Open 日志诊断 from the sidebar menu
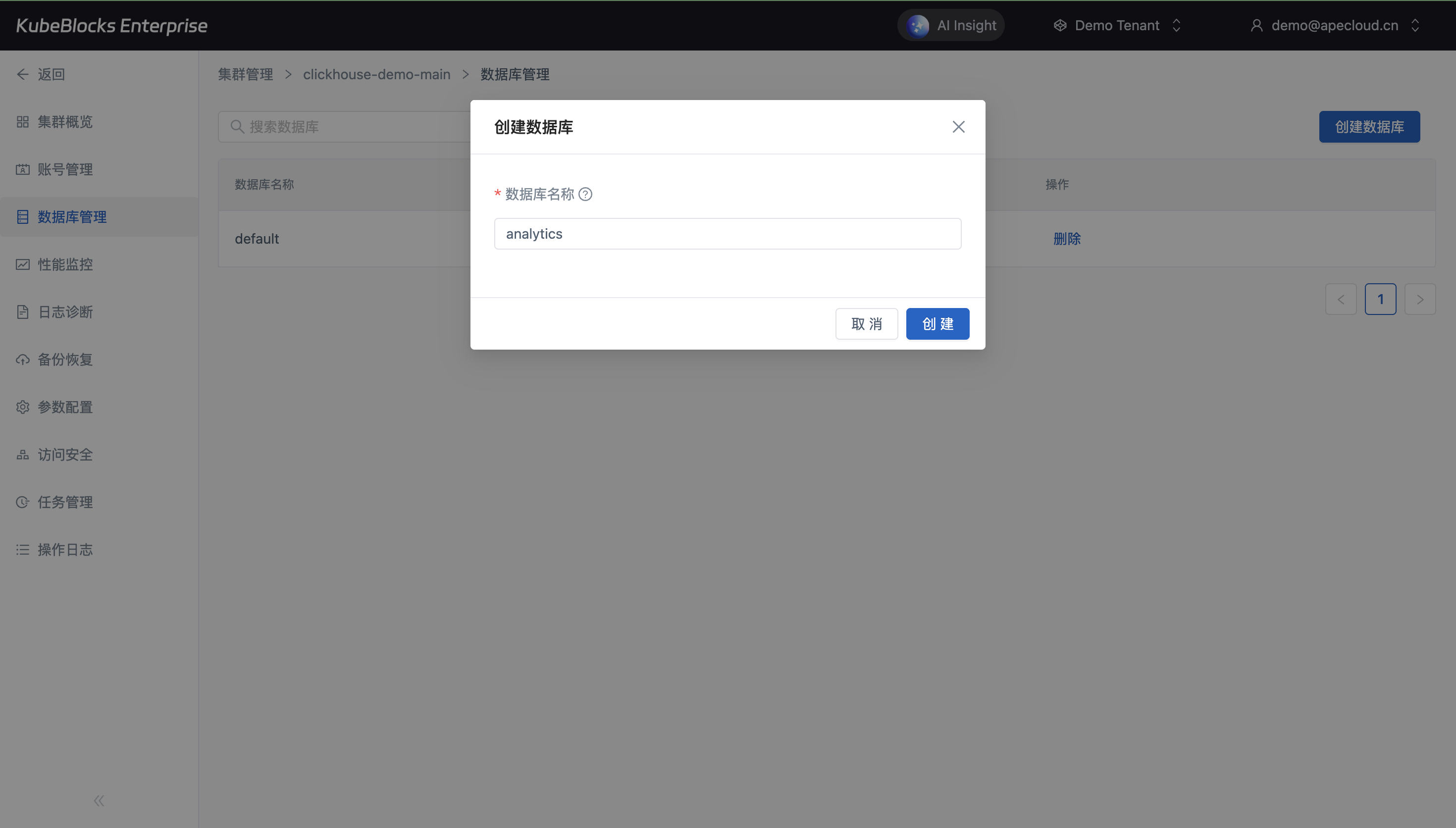The height and width of the screenshot is (828, 1456). click(x=65, y=312)
